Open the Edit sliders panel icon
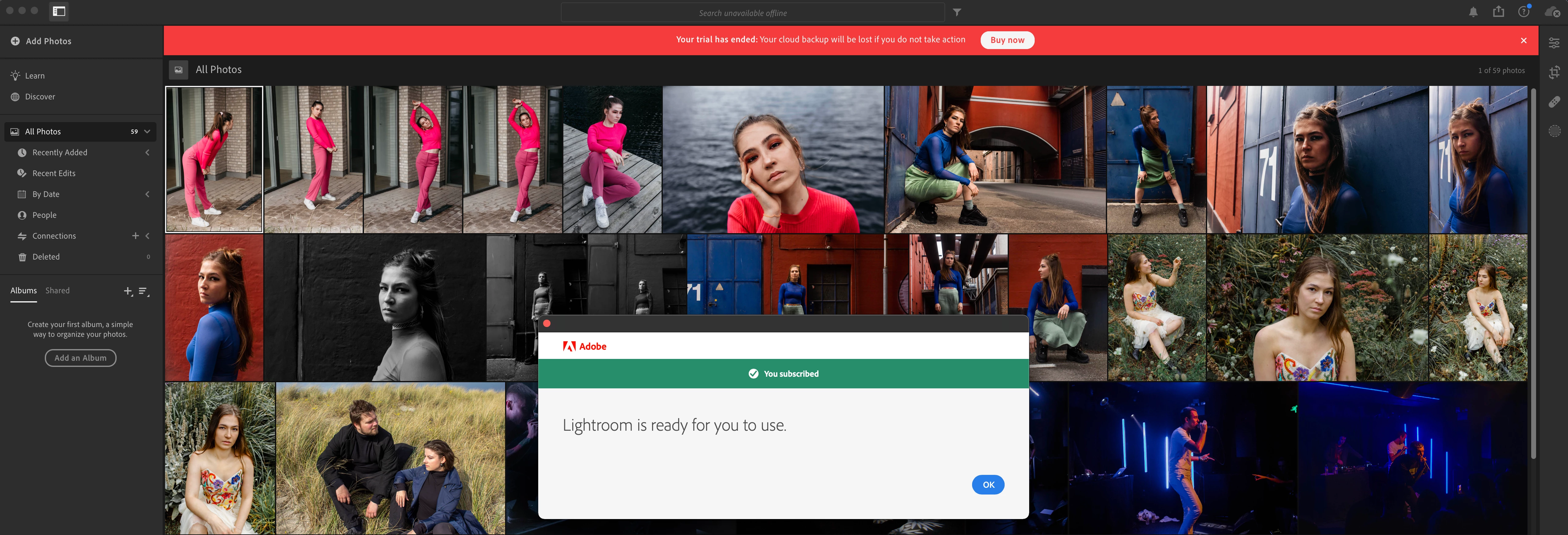This screenshot has height=535, width=1568. click(1554, 43)
